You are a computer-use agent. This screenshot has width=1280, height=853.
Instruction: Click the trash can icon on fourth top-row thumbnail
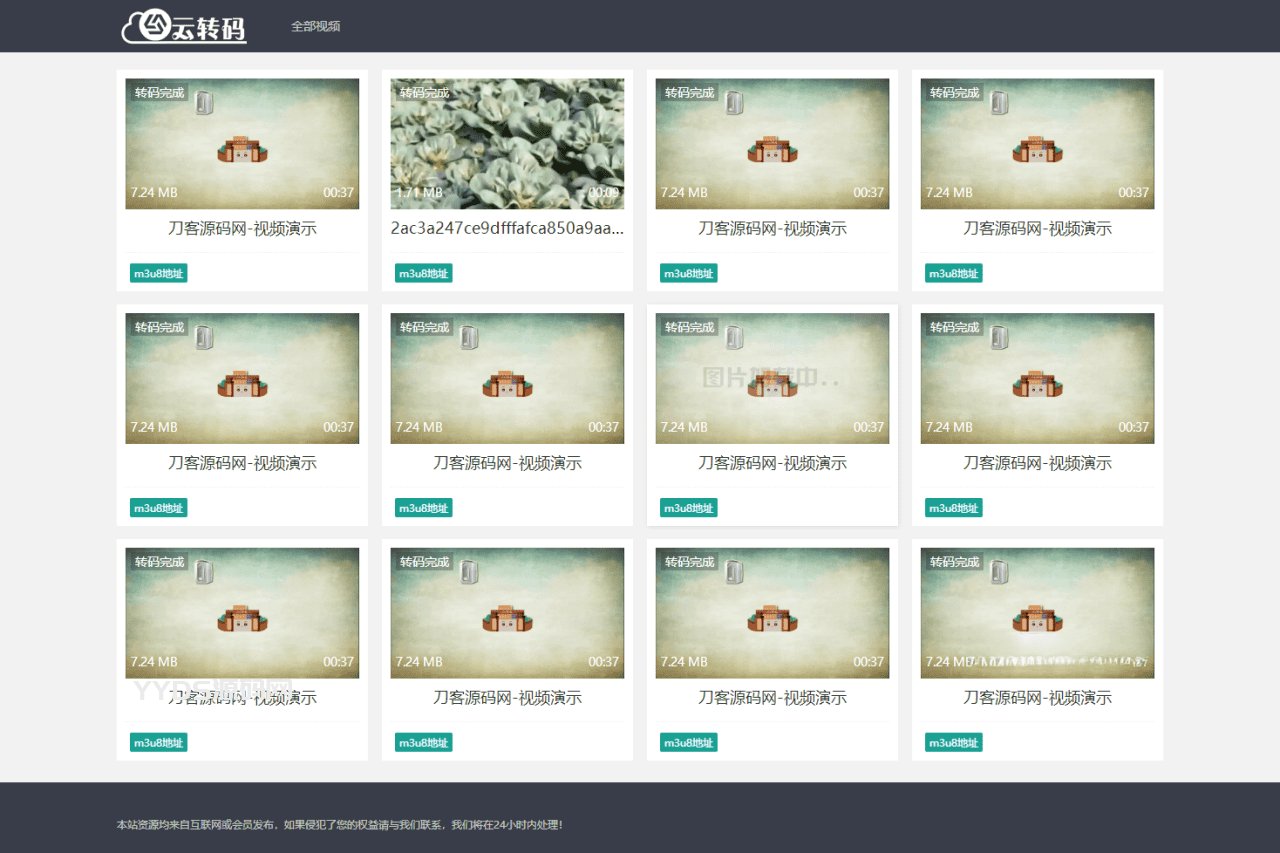[x=999, y=102]
